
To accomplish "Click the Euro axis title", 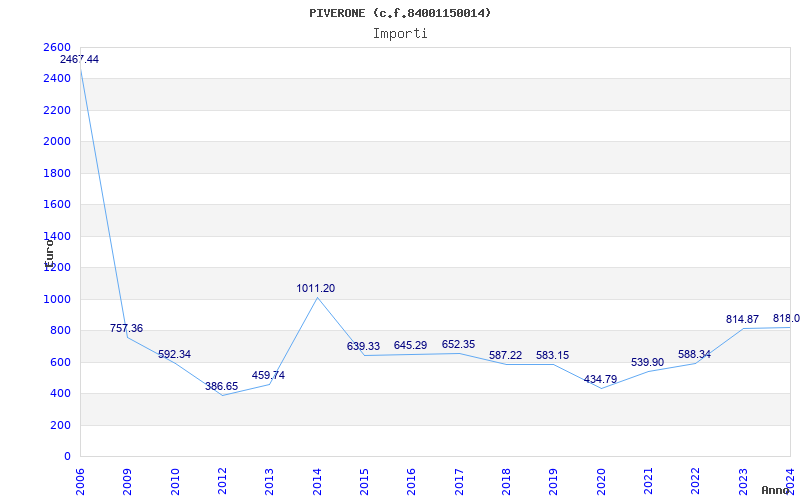I will [x=49, y=254].
